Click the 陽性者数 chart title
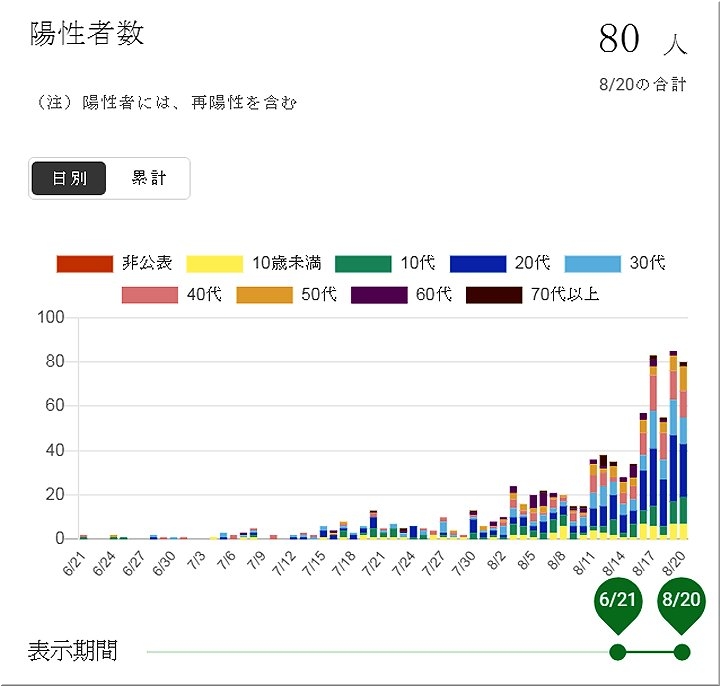This screenshot has width=720, height=686. click(88, 33)
